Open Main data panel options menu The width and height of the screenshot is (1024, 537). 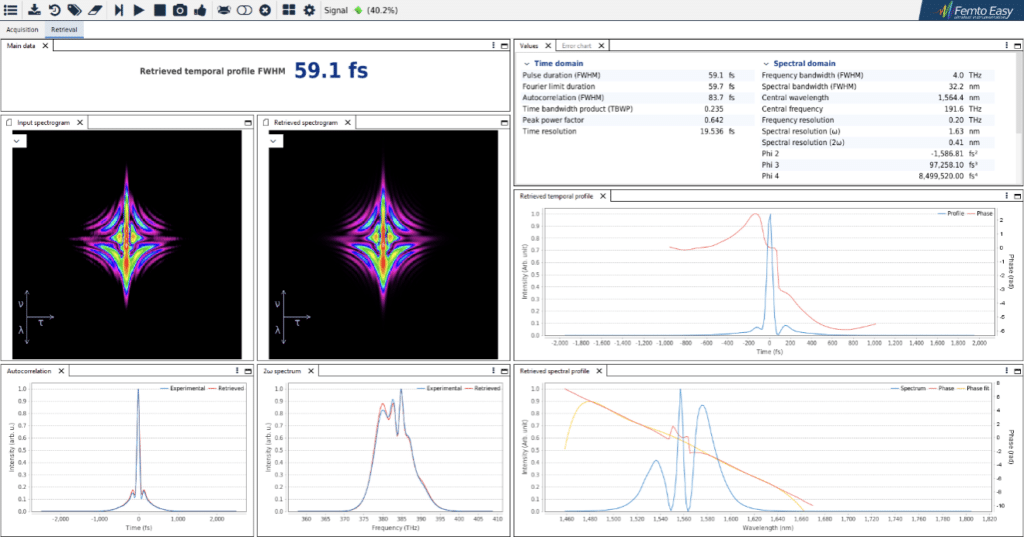tap(493, 46)
